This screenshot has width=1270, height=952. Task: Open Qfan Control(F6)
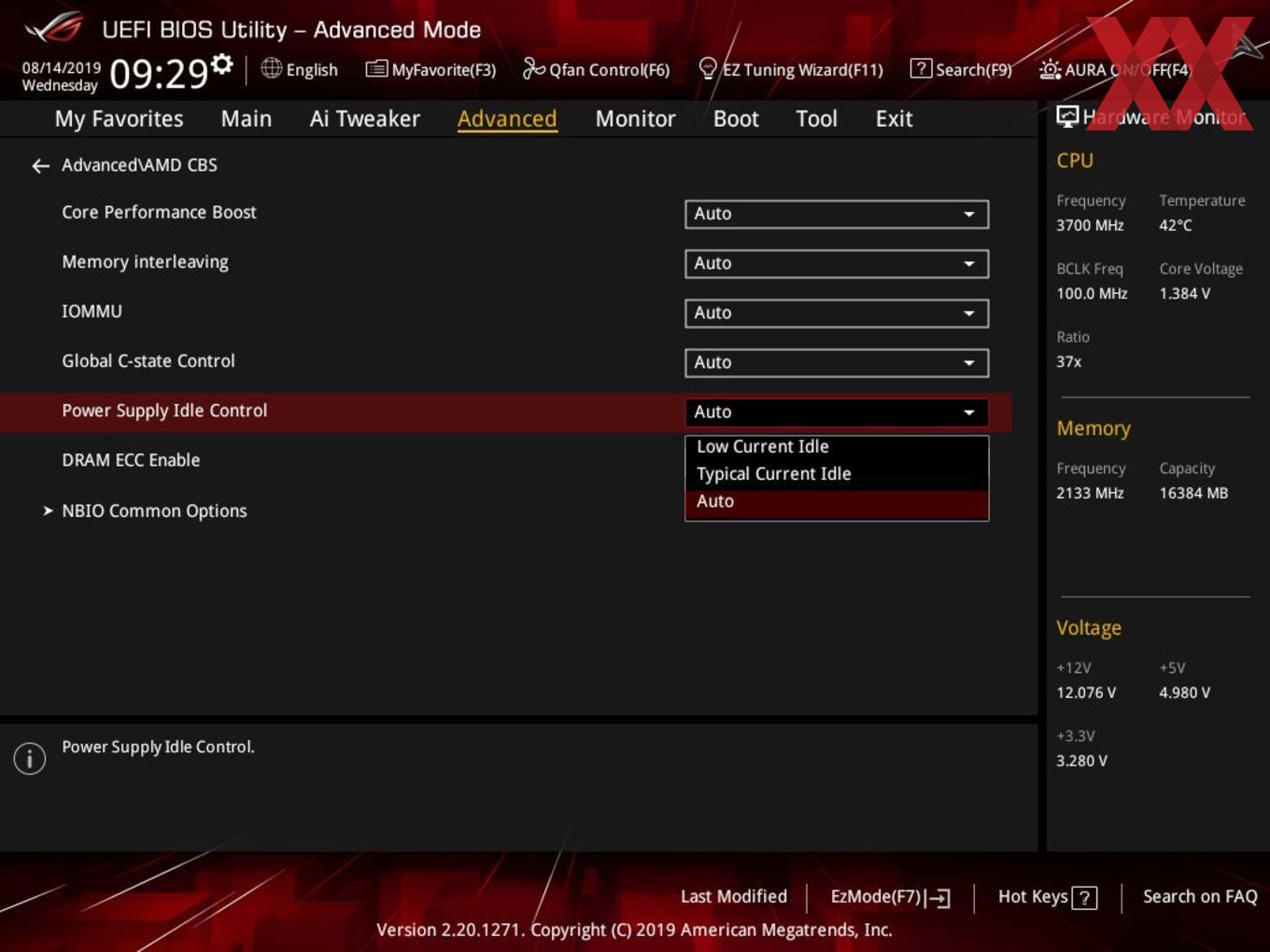pos(596,69)
